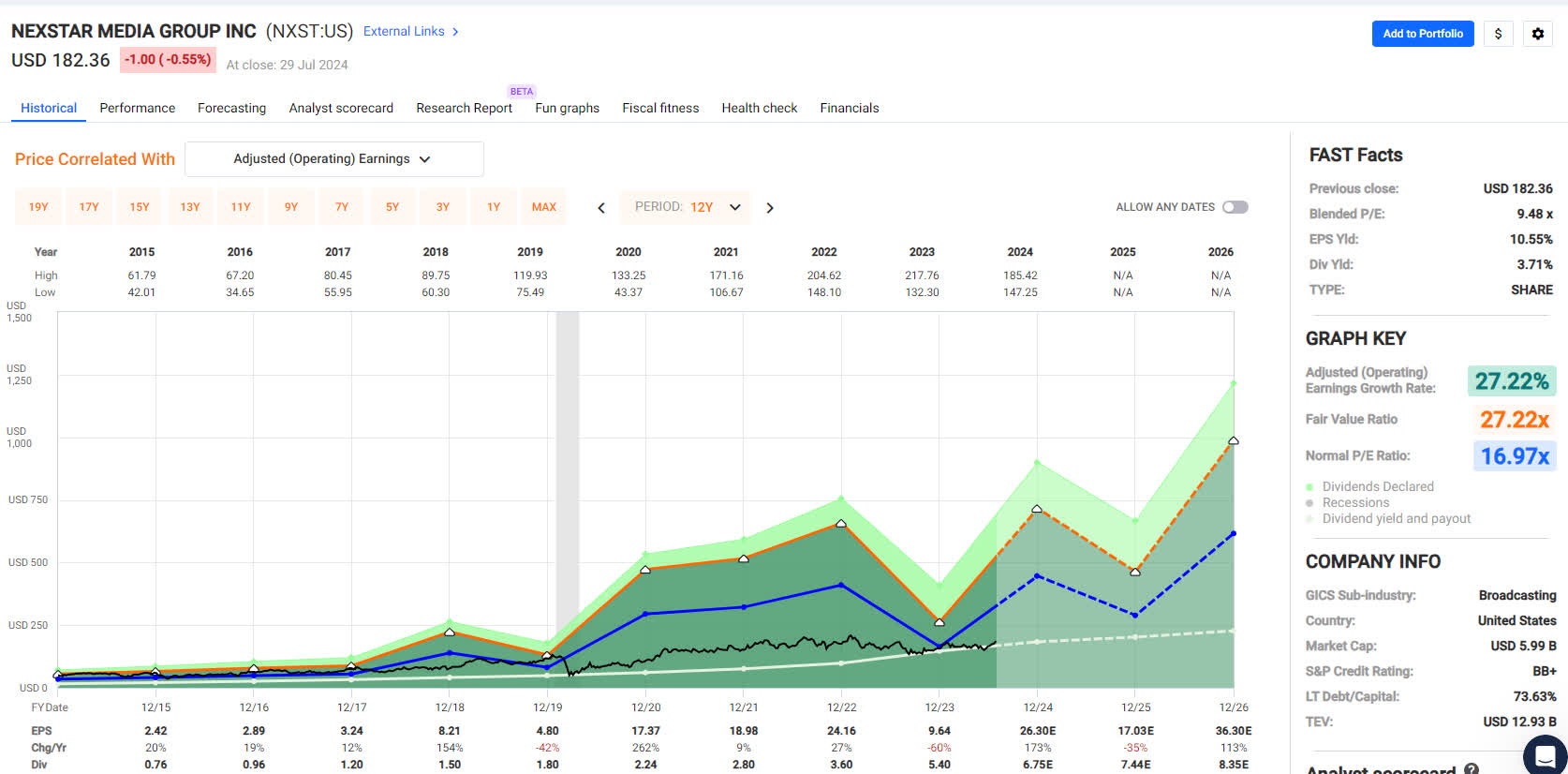The width and height of the screenshot is (1568, 774).
Task: Select the MAX time range button
Action: point(544,207)
